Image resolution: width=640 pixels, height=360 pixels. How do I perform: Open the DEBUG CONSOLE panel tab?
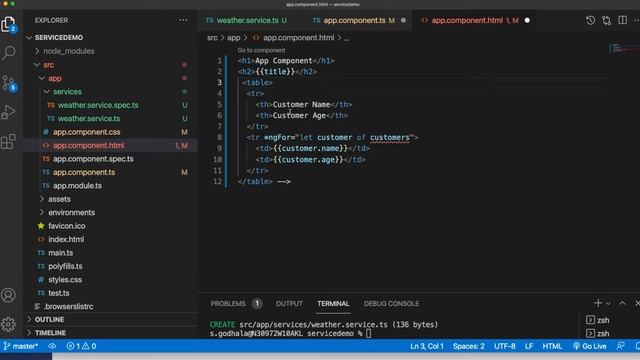[391, 304]
